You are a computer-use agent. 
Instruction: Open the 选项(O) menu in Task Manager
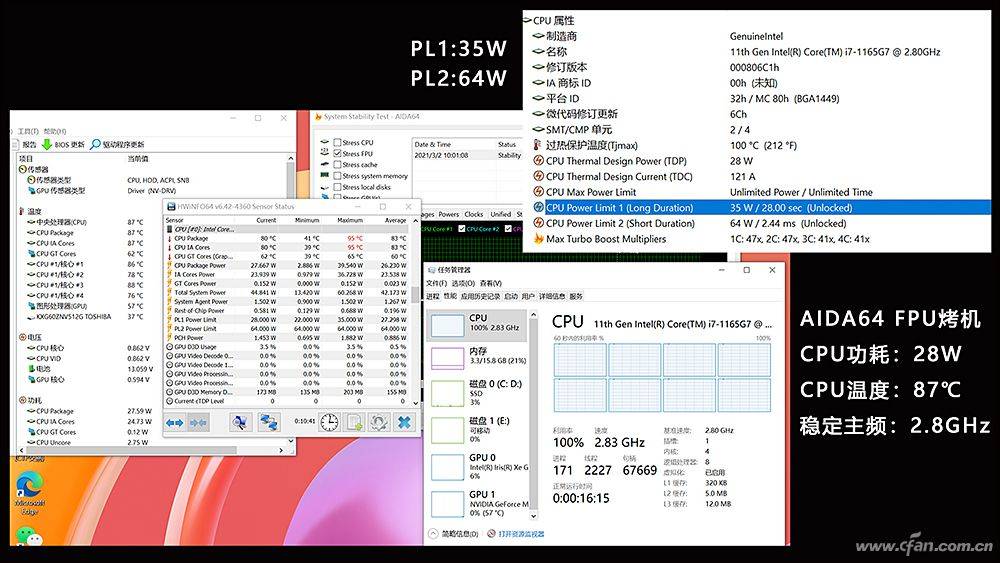463,283
